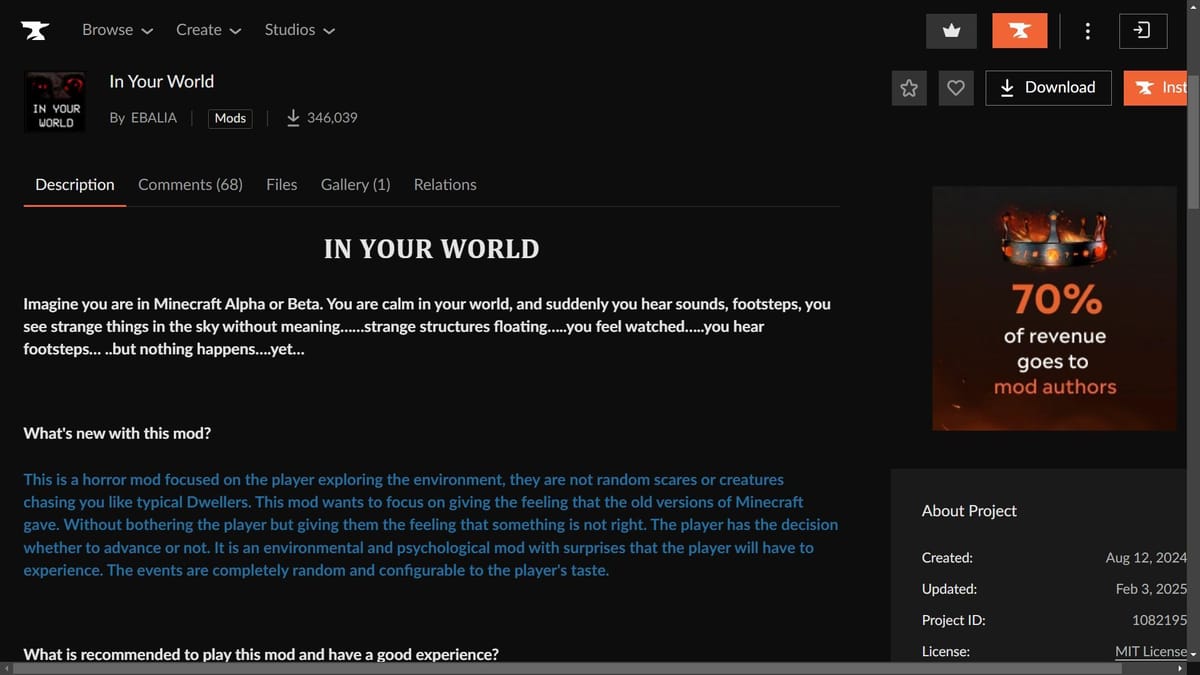Click the download arrow inside Download button
The height and width of the screenshot is (675, 1200).
1007,88
